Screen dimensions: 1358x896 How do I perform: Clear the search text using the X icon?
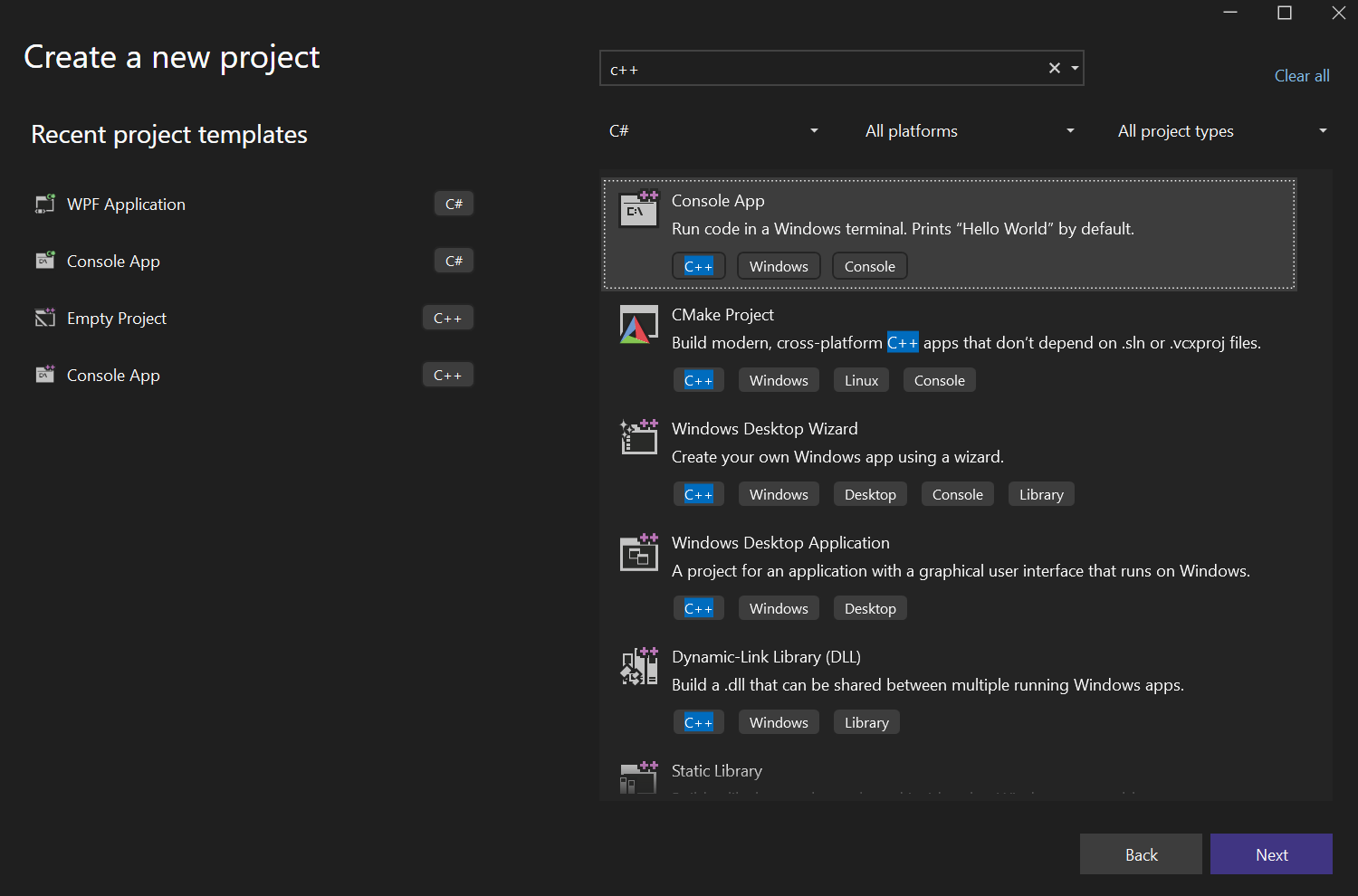(1054, 67)
